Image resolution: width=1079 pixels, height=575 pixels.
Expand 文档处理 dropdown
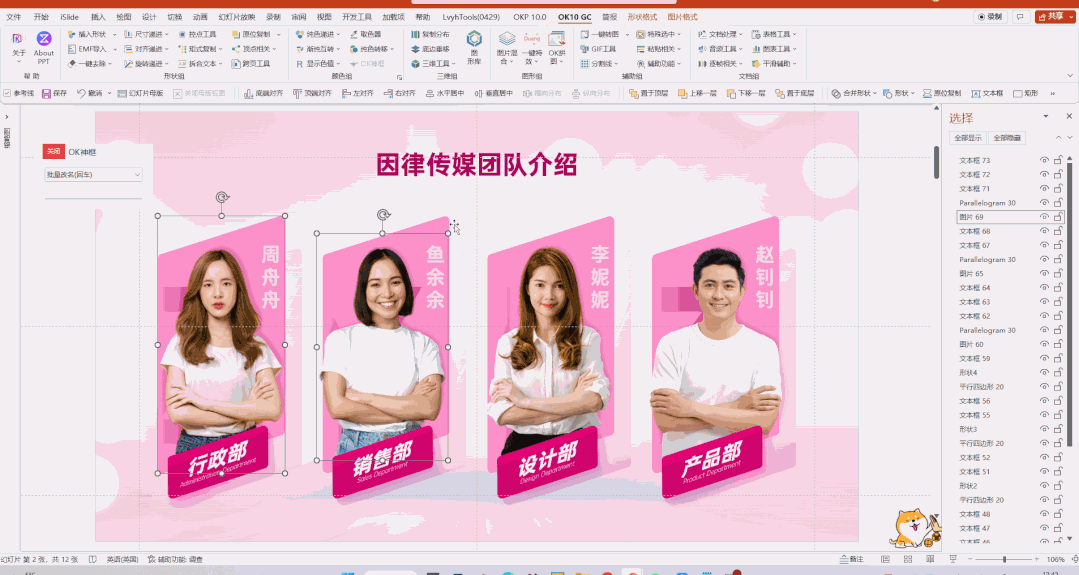(740, 34)
